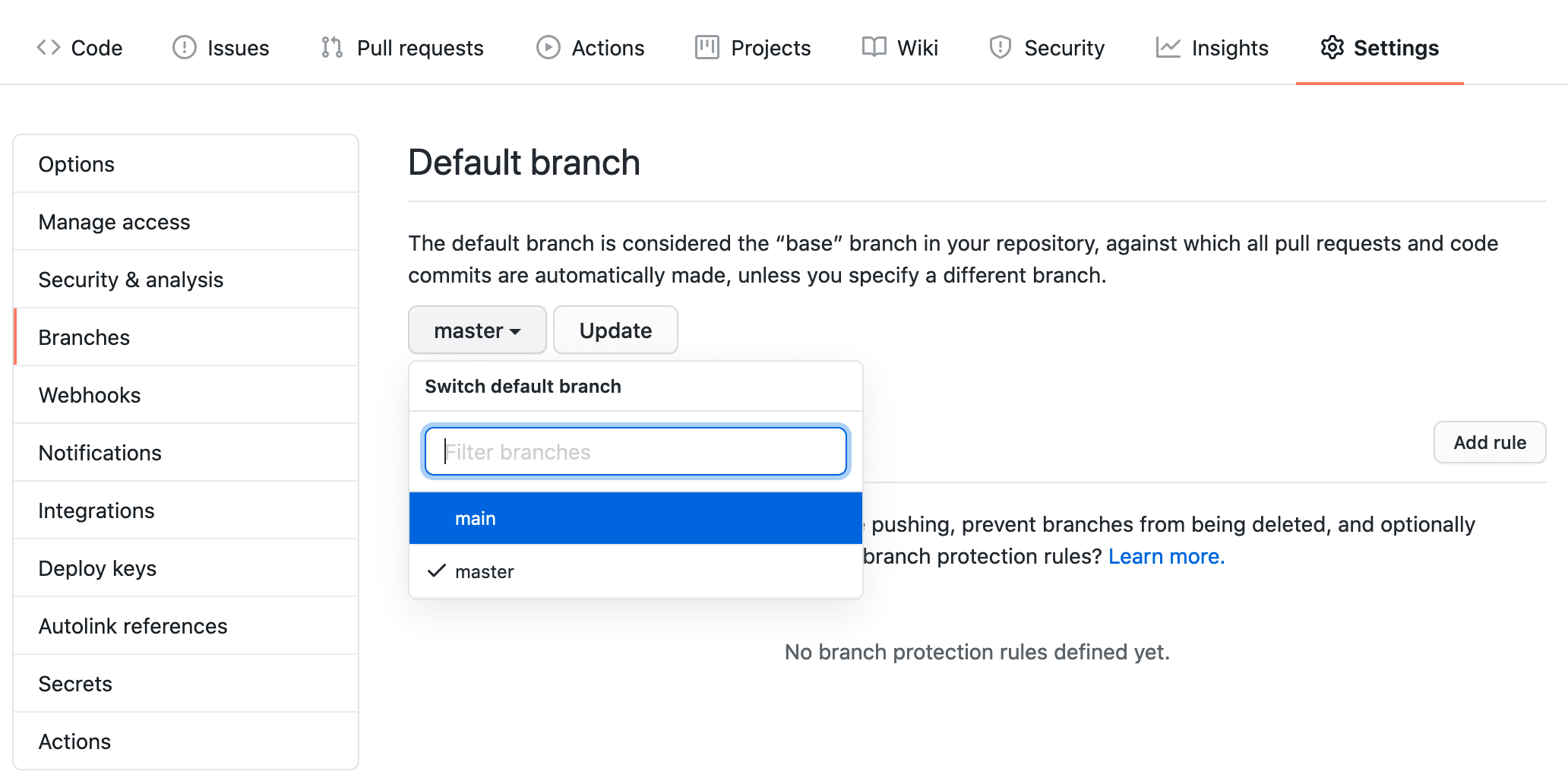Screen dimensions: 1568x784
Task: Type in the Filter branches field
Action: coord(635,451)
